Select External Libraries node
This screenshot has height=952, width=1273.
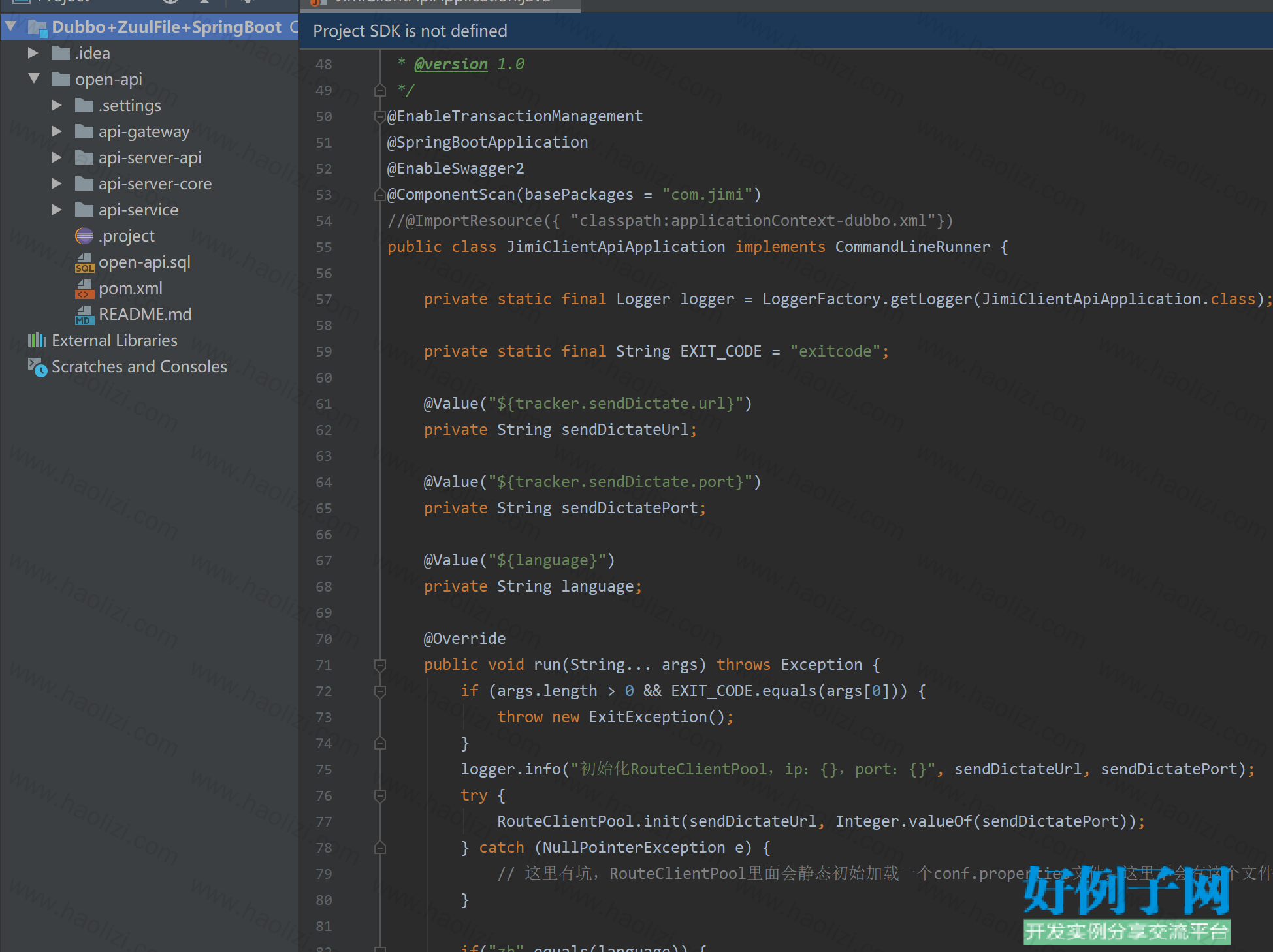[114, 340]
